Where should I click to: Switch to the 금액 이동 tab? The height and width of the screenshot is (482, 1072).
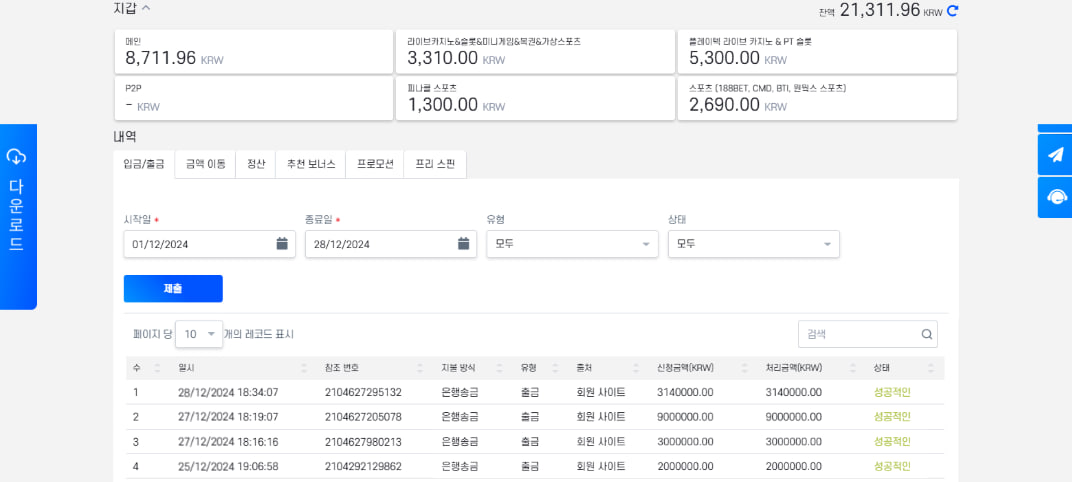pyautogui.click(x=205, y=164)
